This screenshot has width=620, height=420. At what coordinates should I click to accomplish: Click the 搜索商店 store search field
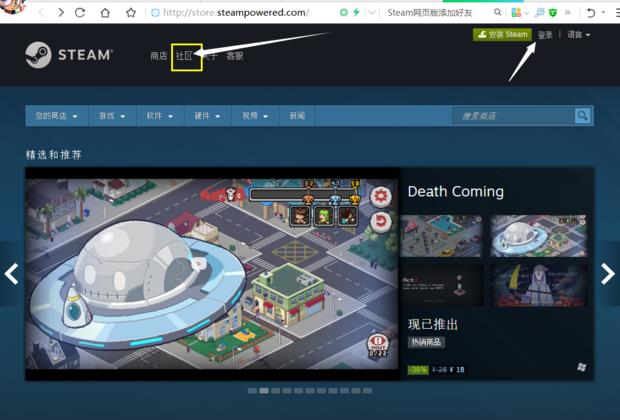(513, 116)
